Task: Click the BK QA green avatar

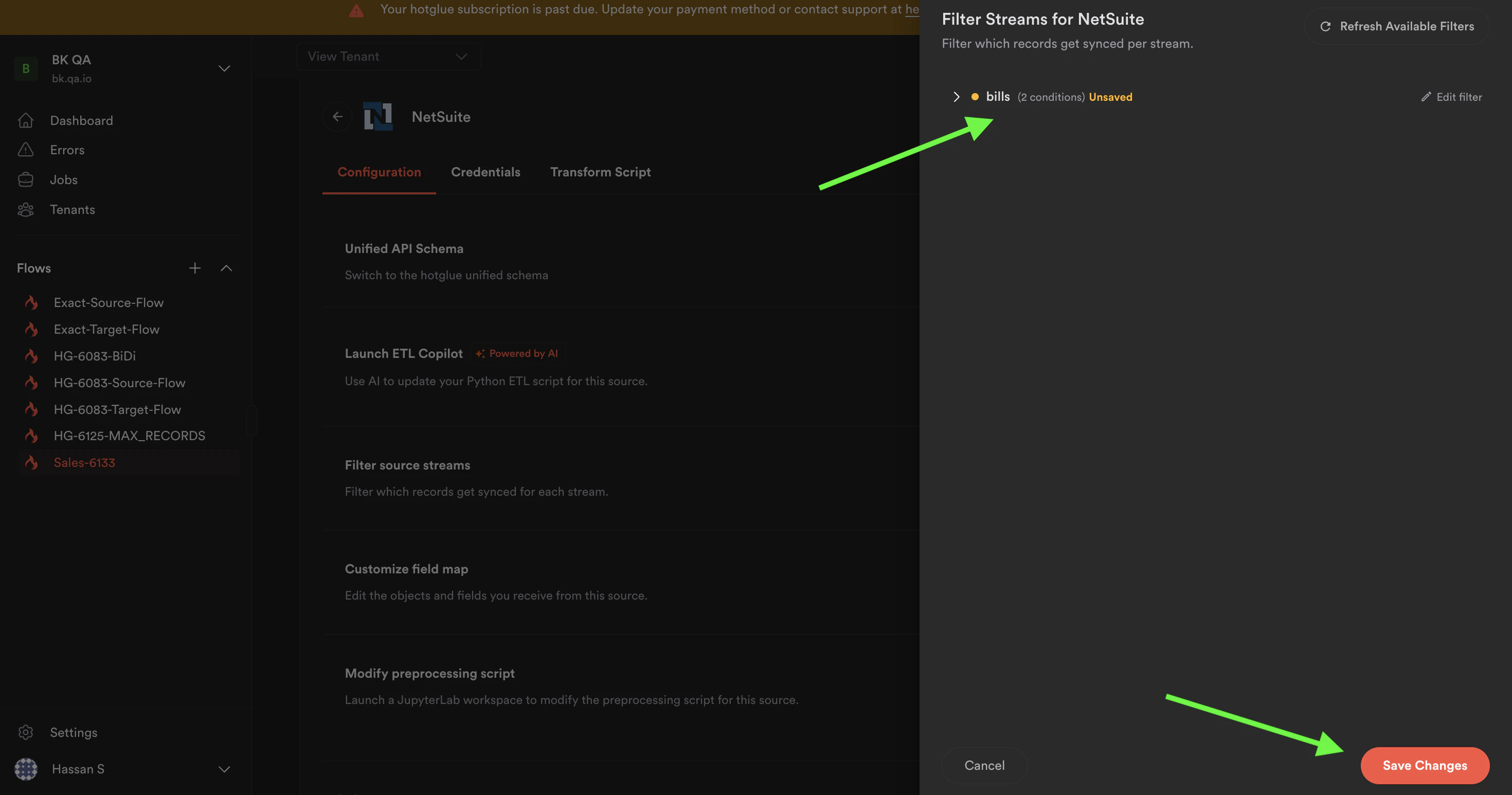Action: point(26,68)
